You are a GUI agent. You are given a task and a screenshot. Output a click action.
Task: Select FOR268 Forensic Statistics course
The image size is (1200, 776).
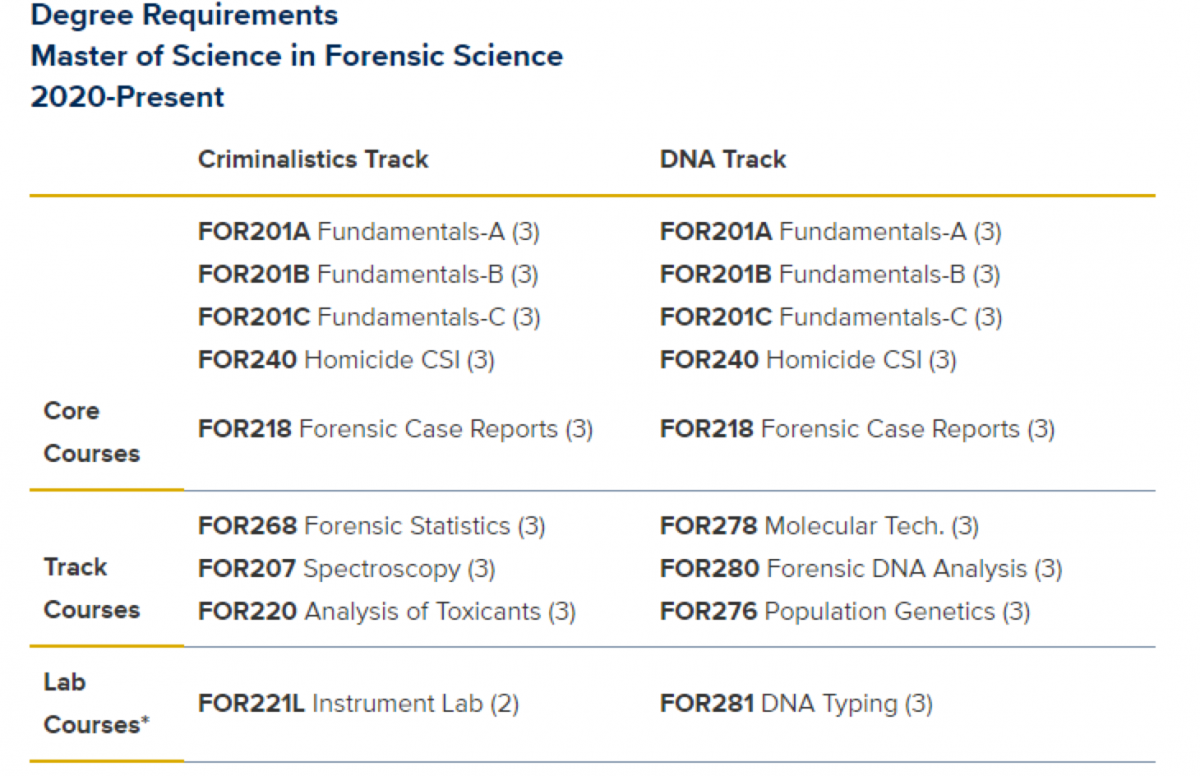click(x=372, y=525)
